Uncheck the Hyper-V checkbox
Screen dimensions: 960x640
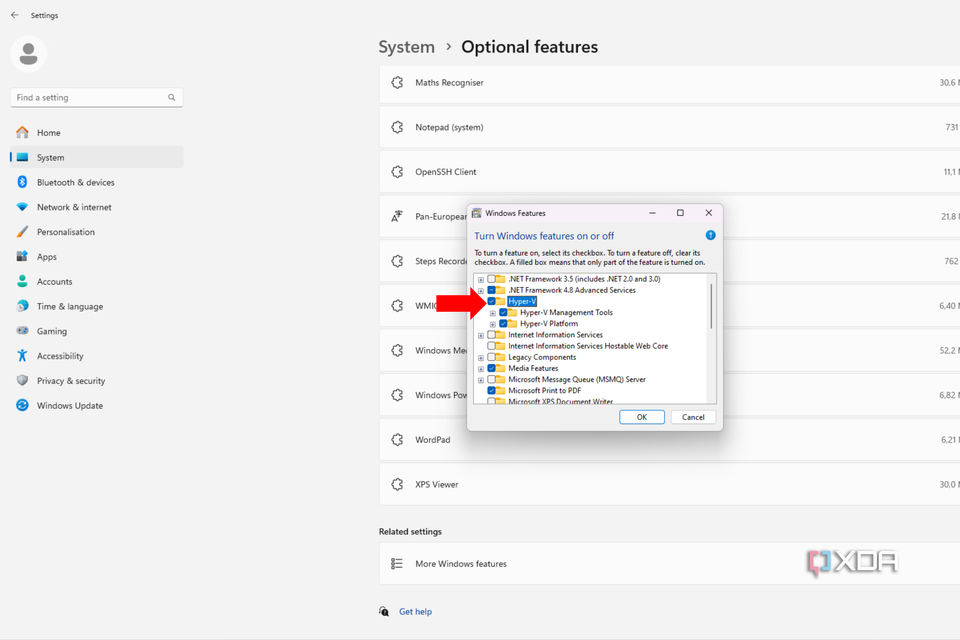tap(492, 301)
